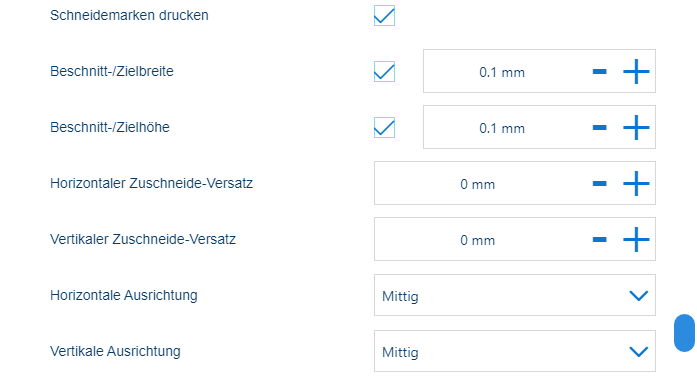Decrease the Beschnitt-/Zielhöhe value with minus
The width and height of the screenshot is (697, 380).
pyautogui.click(x=600, y=128)
